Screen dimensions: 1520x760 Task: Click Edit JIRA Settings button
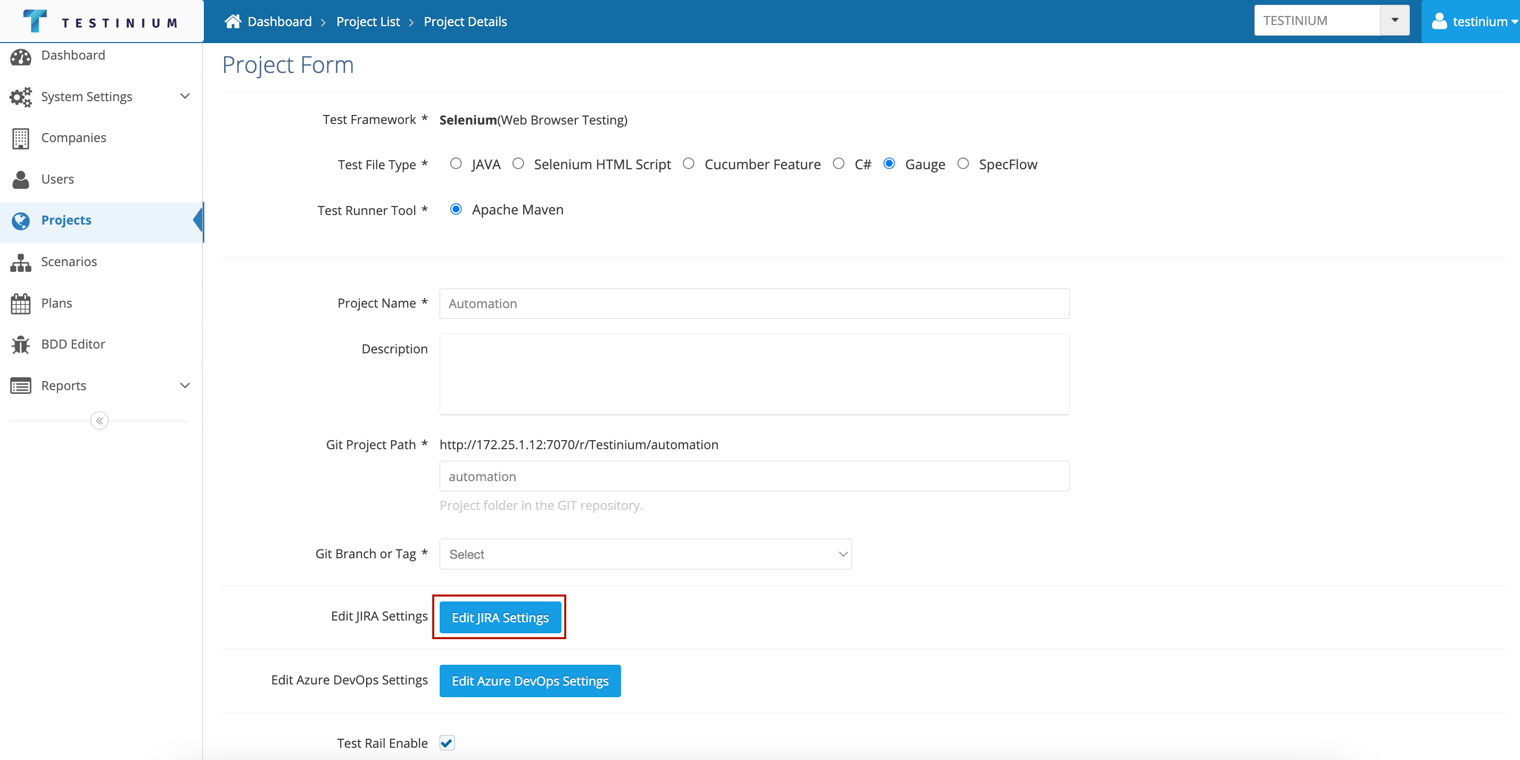coord(500,617)
